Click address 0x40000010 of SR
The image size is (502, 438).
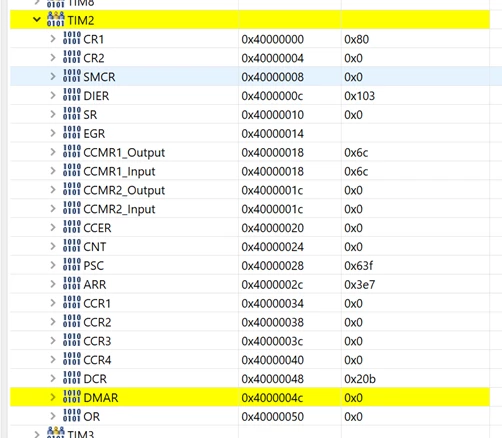pos(273,115)
